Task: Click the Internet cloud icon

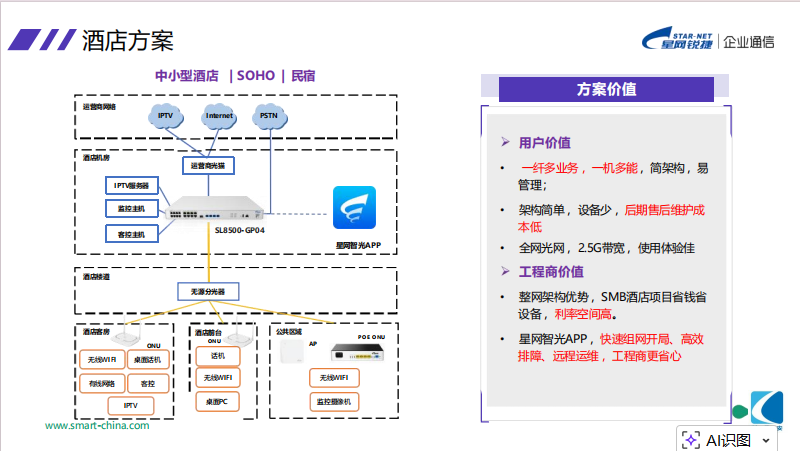Action: pos(219,116)
